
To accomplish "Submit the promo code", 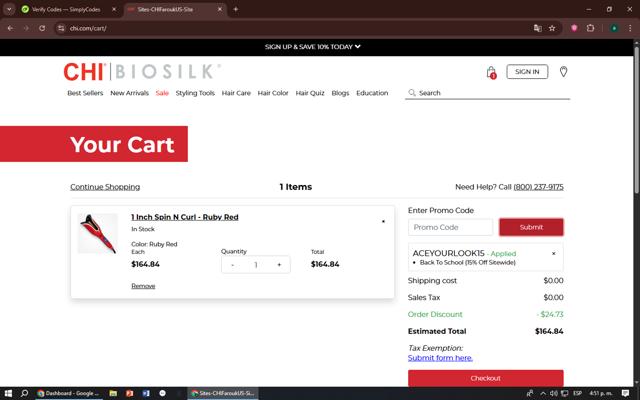I will (x=531, y=227).
